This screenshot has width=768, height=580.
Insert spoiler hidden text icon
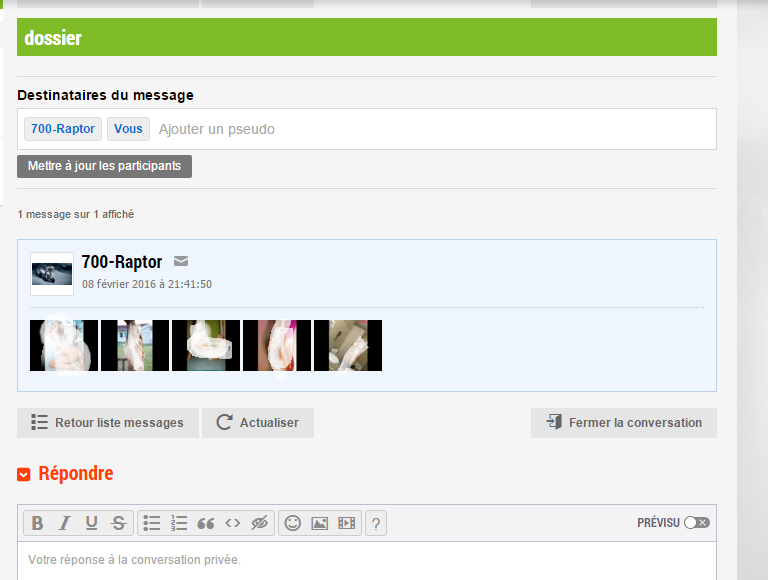tap(260, 523)
